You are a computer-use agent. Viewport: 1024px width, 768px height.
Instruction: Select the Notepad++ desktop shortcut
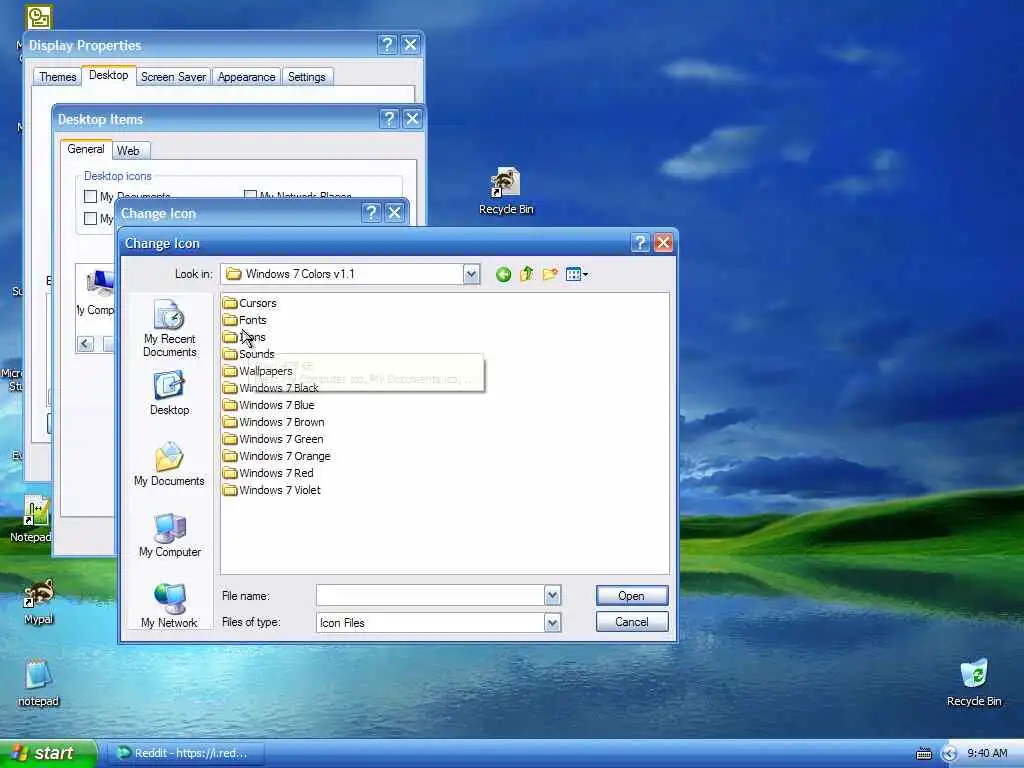(31, 519)
